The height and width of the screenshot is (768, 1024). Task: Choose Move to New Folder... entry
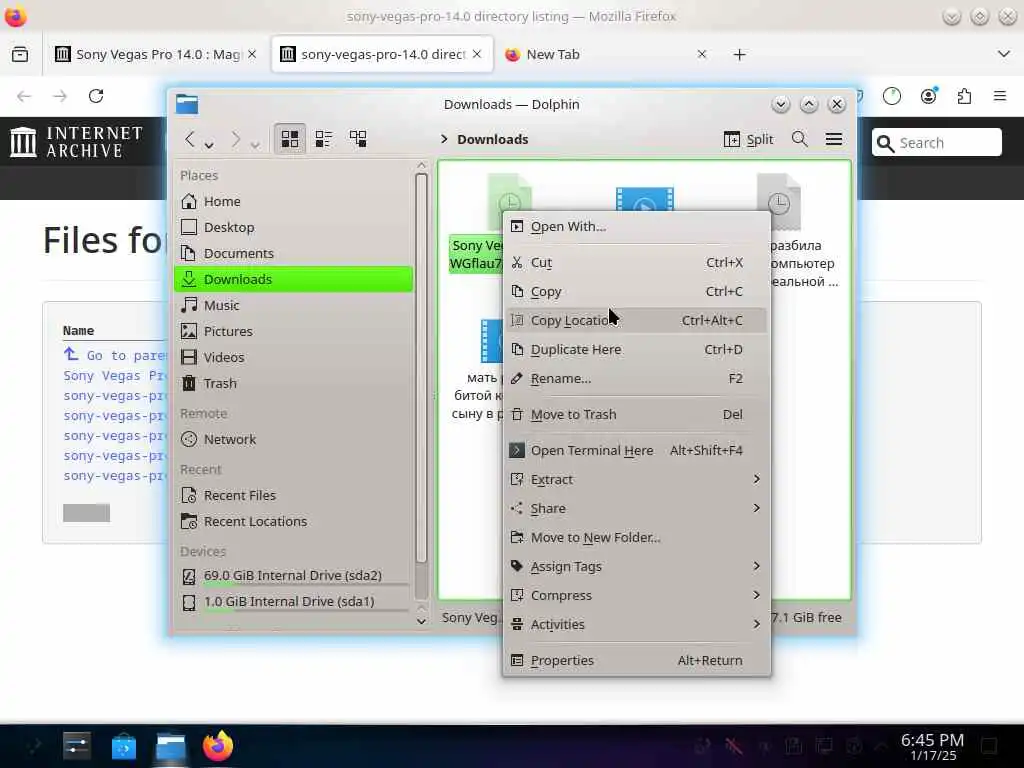pyautogui.click(x=637, y=537)
